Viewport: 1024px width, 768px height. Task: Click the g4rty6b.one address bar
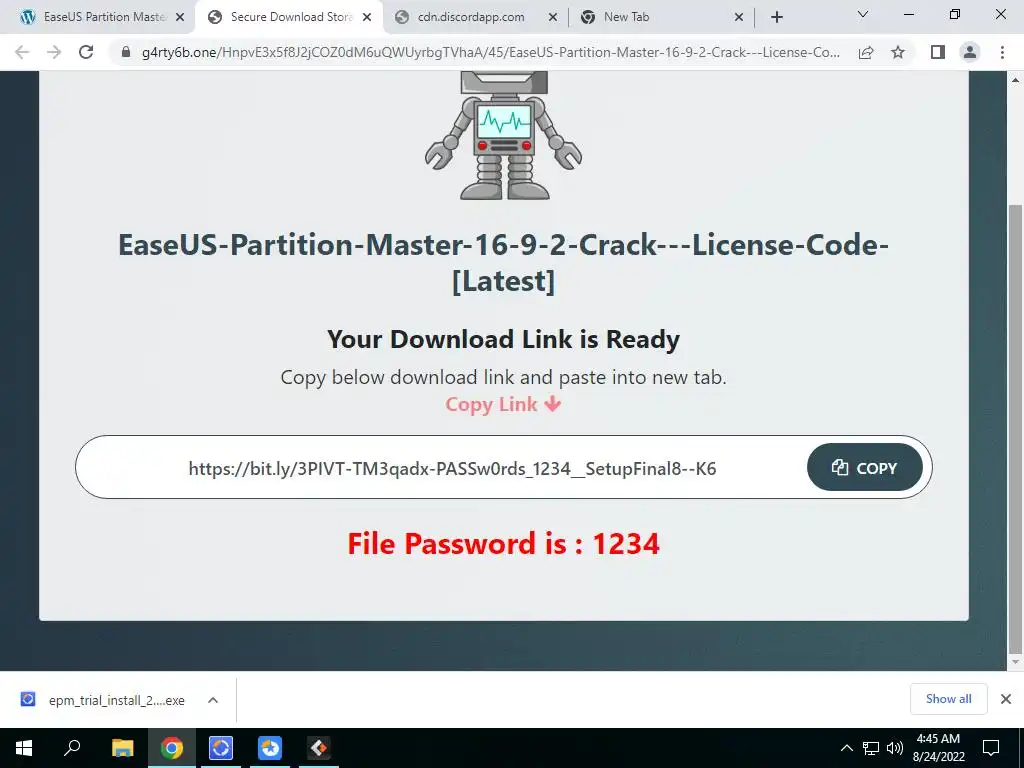point(490,52)
